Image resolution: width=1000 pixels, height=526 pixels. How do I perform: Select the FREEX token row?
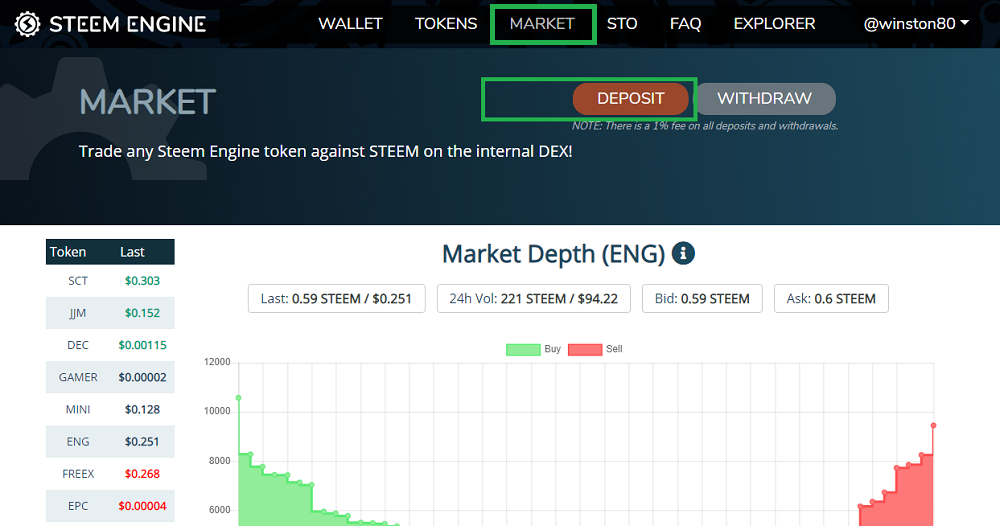coord(110,474)
